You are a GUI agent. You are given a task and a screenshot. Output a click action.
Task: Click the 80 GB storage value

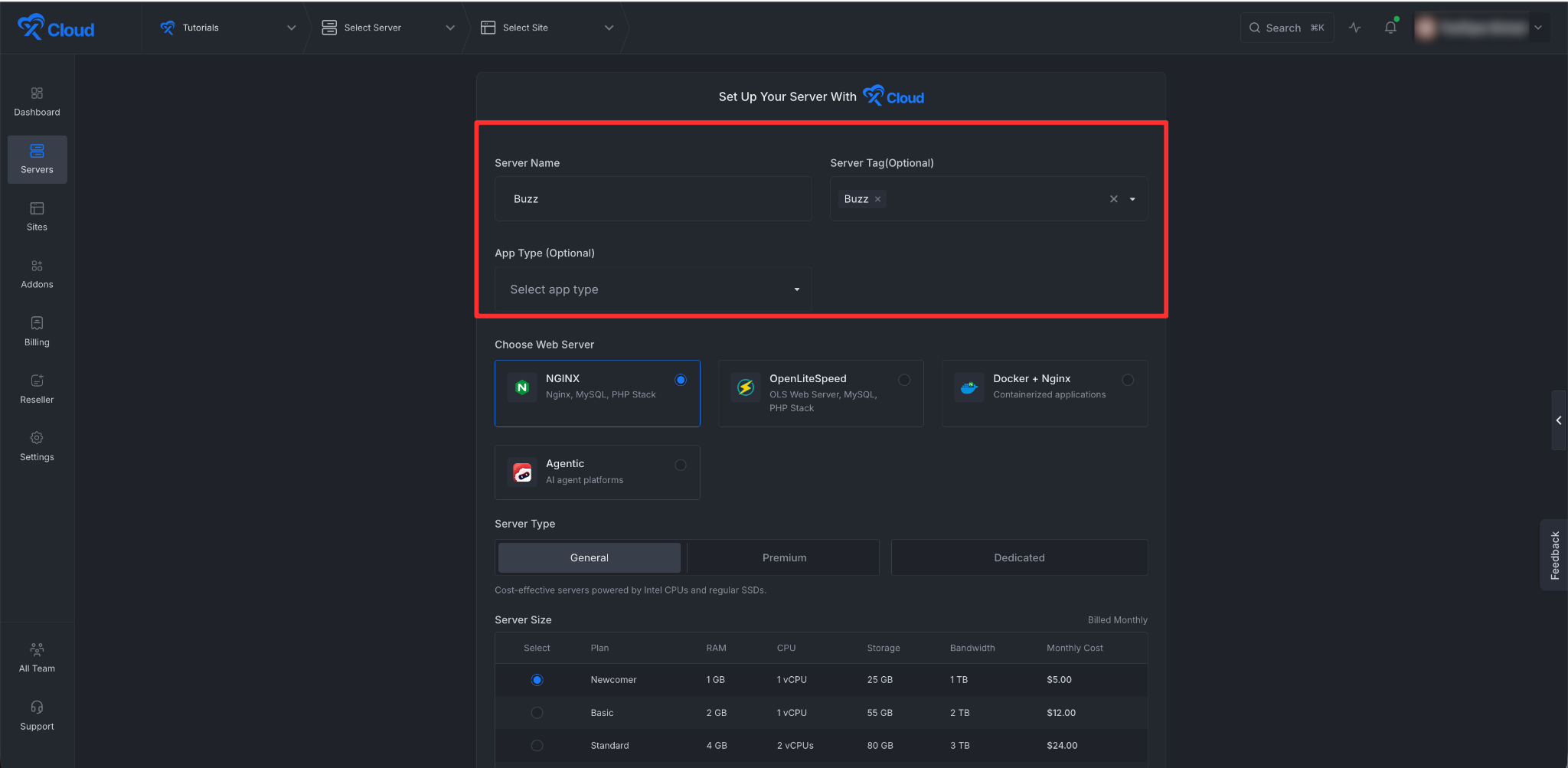(x=880, y=746)
